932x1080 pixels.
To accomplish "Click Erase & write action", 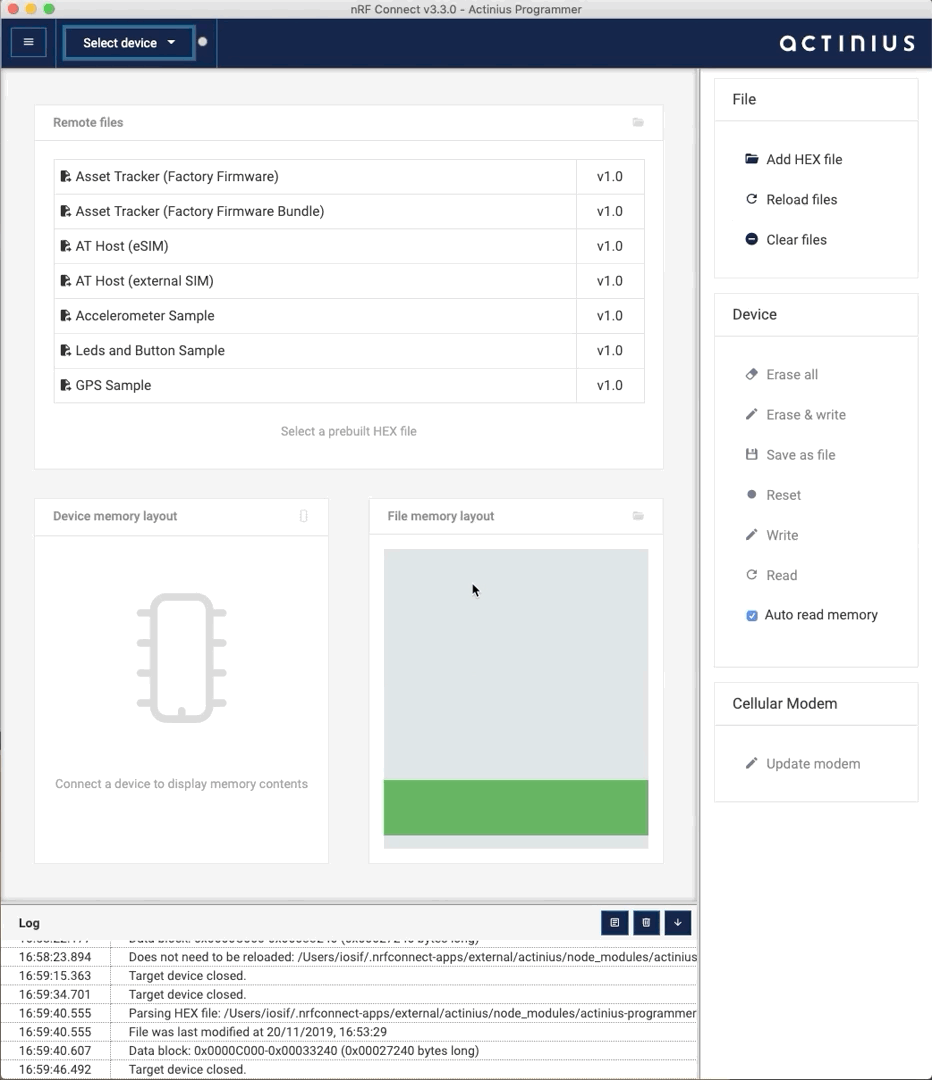I will pyautogui.click(x=796, y=415).
